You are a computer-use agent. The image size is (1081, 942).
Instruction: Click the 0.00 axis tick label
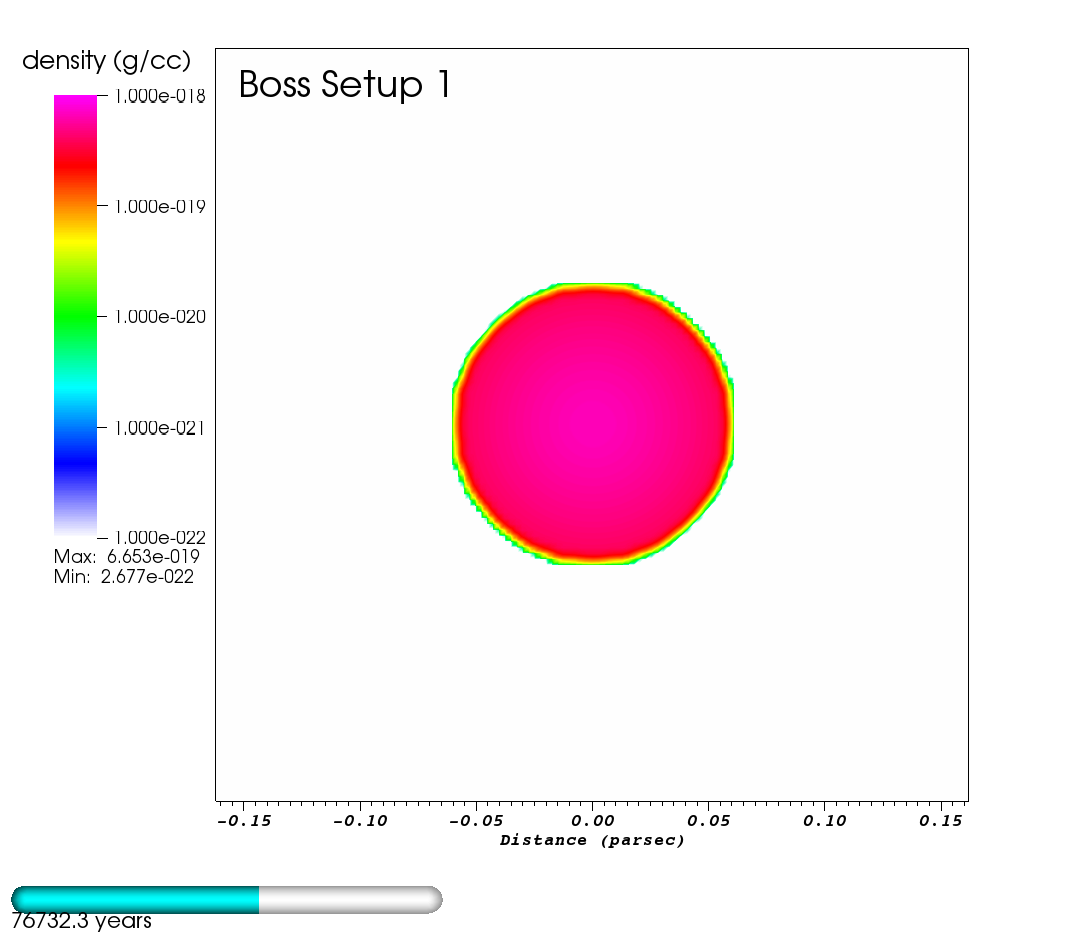593,821
